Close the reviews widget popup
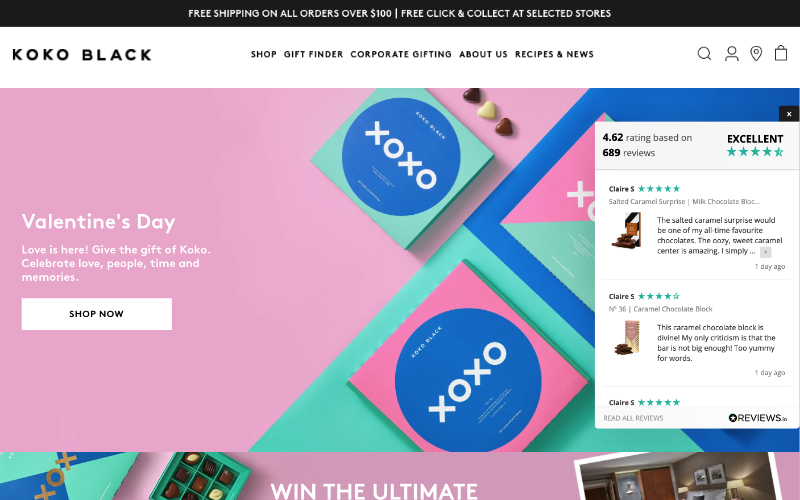Image resolution: width=800 pixels, height=500 pixels. tap(789, 114)
